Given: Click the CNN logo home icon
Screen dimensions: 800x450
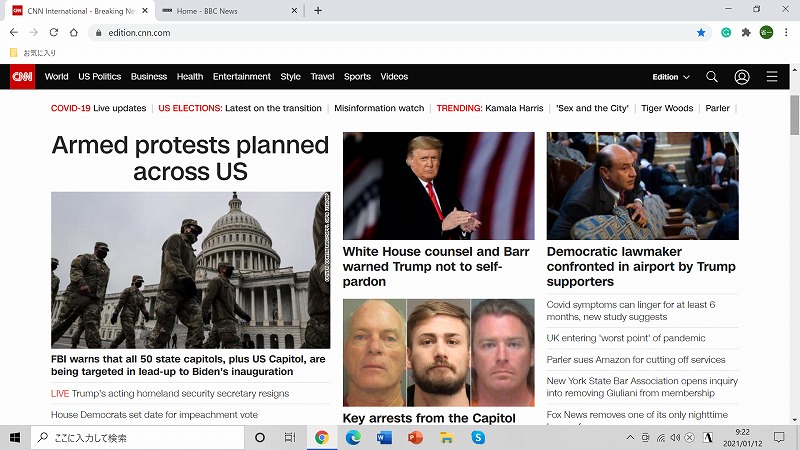Looking at the screenshot, I should click(22, 77).
